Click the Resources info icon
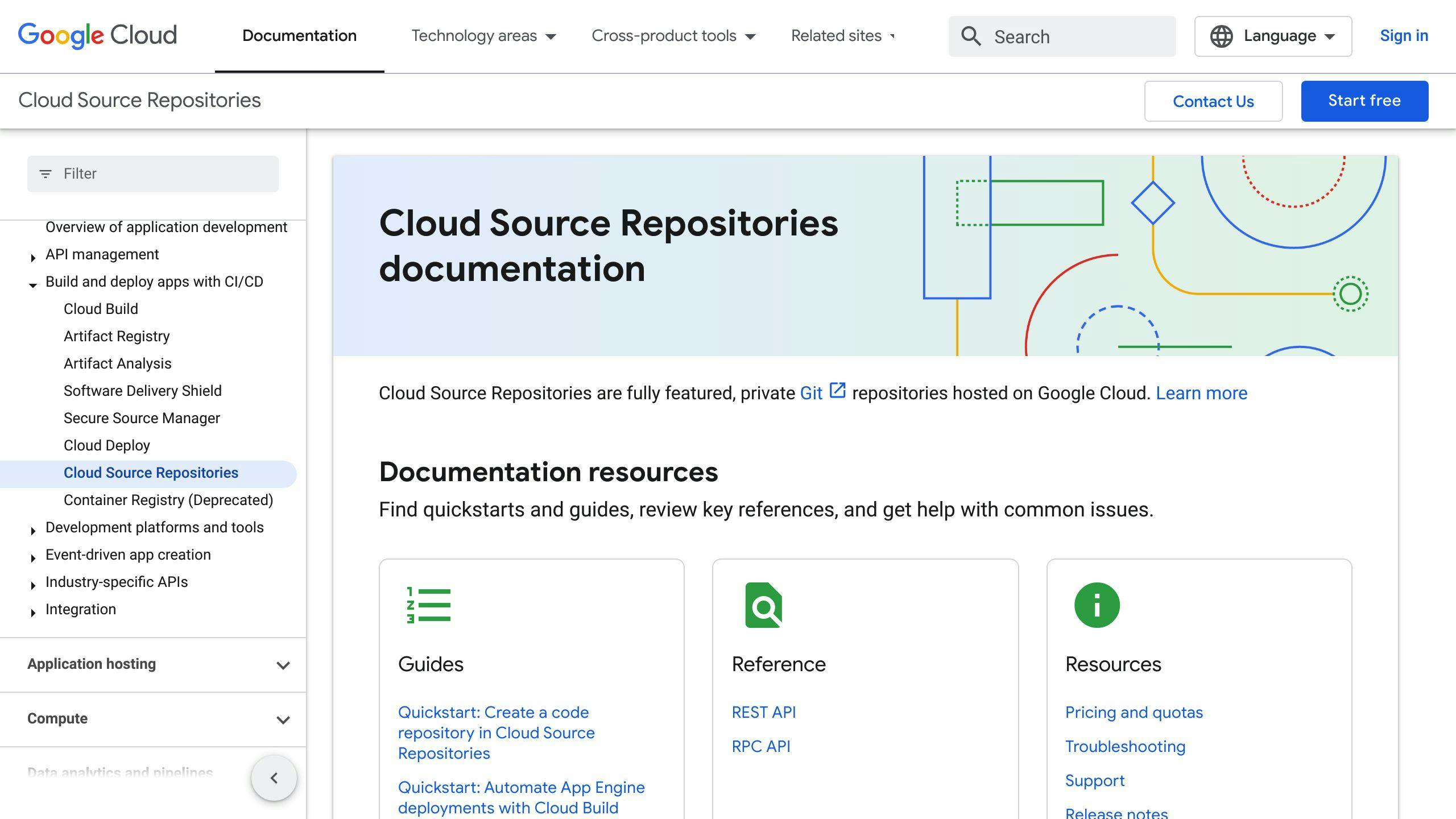Screen dimensions: 1456x819 point(1097,605)
